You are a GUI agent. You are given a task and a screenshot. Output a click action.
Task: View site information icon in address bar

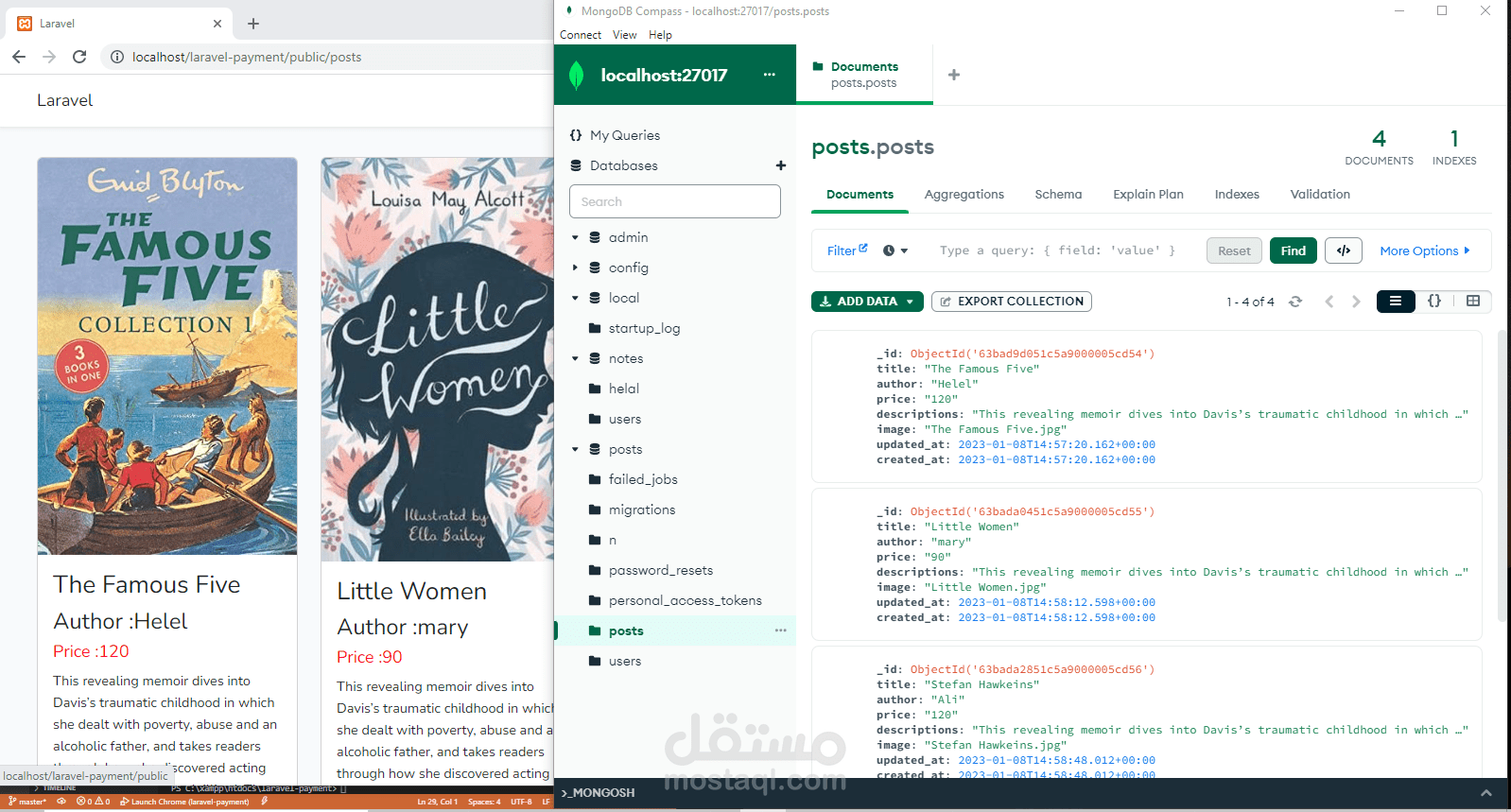[x=117, y=57]
